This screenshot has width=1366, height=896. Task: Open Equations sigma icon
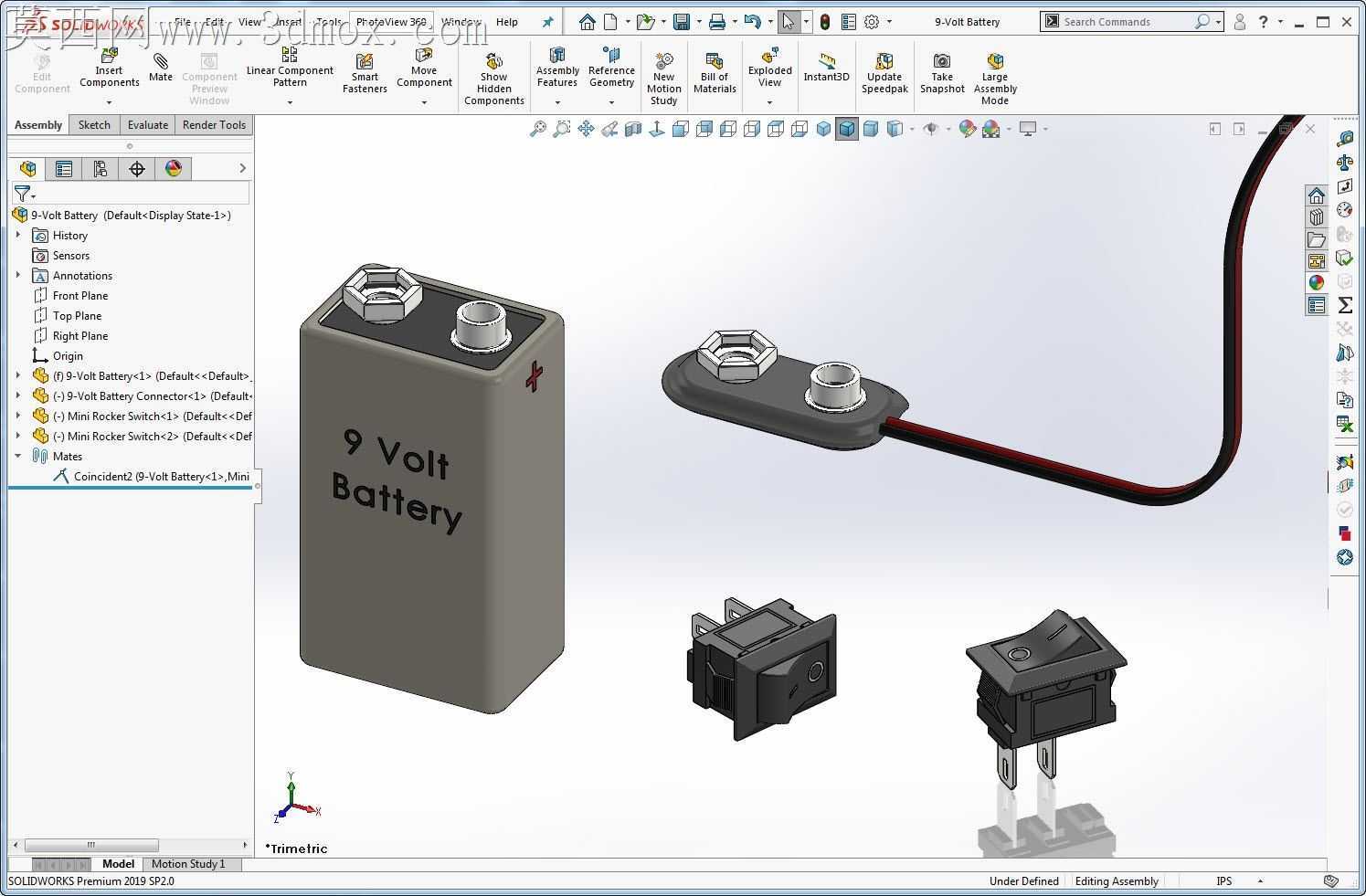pos(1344,305)
